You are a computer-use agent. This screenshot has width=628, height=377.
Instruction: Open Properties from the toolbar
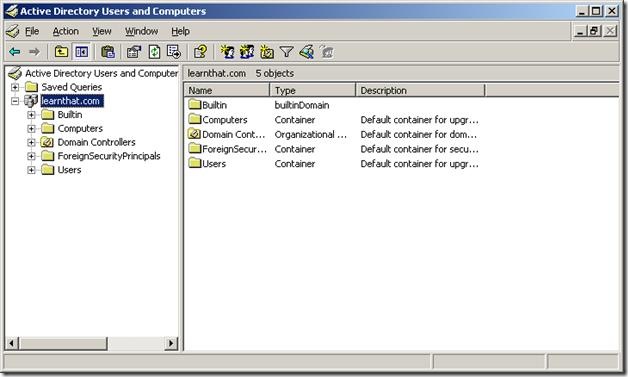[134, 52]
